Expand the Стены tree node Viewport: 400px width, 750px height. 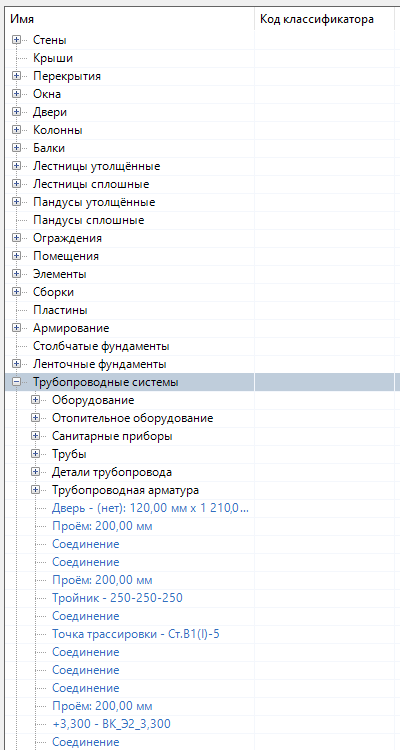(17, 40)
